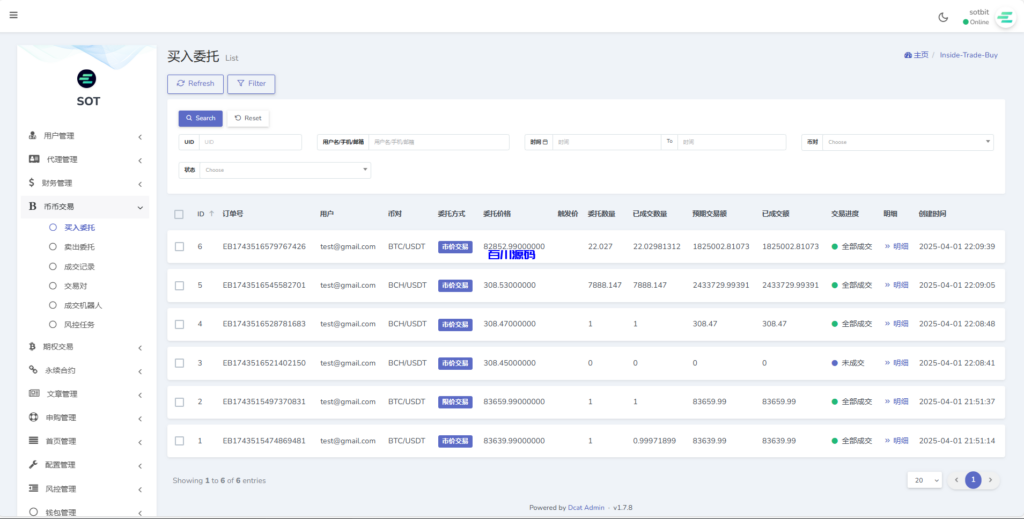
Task: Expand the 财务管理 menu chevron
Action: tap(140, 183)
